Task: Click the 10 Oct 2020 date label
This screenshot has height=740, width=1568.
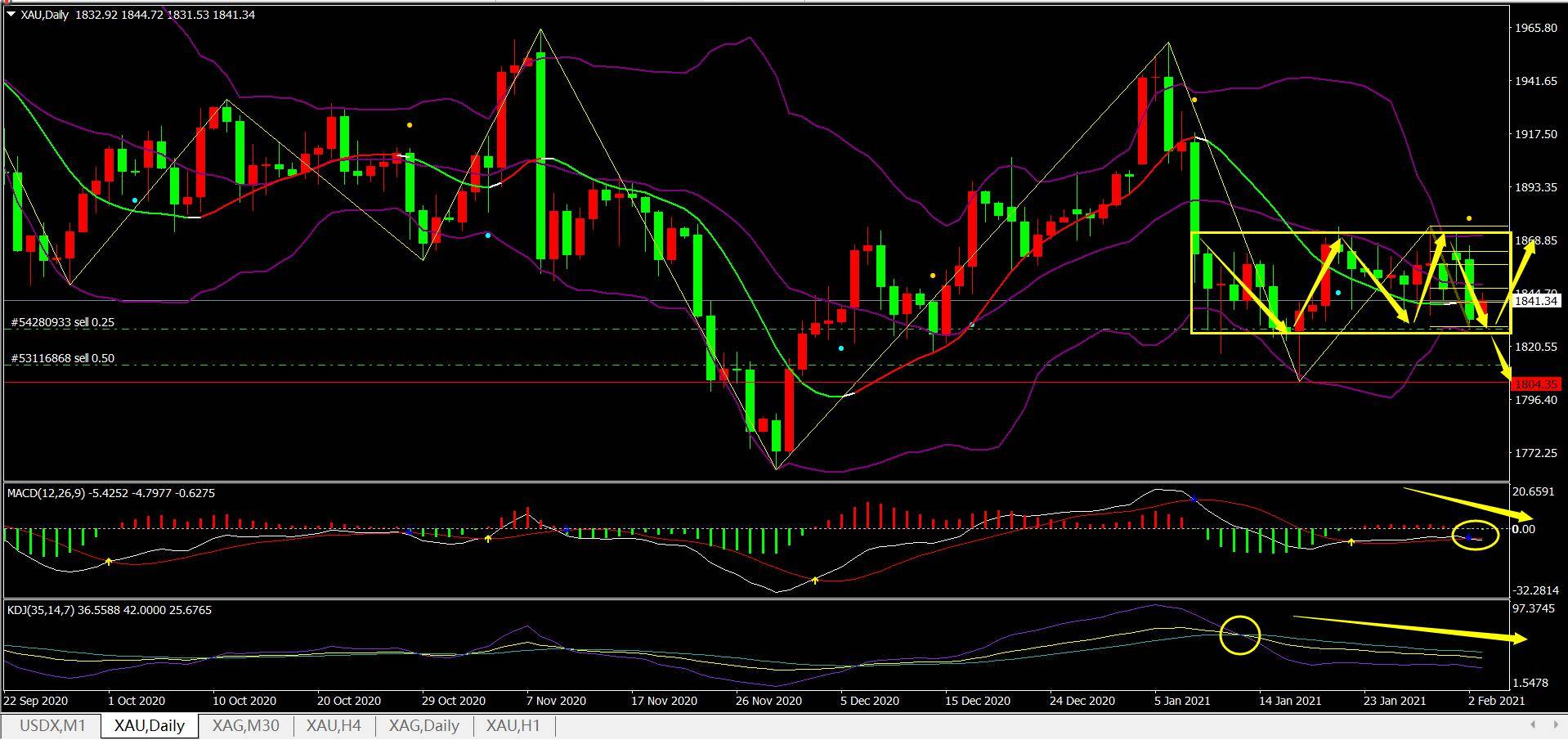Action: [x=244, y=701]
